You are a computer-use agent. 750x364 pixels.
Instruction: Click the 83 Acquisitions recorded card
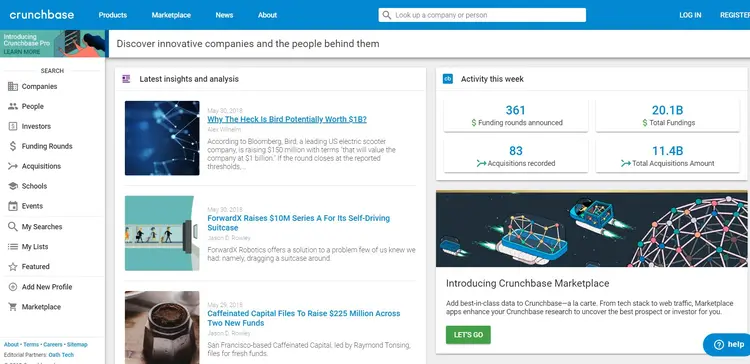coord(516,156)
